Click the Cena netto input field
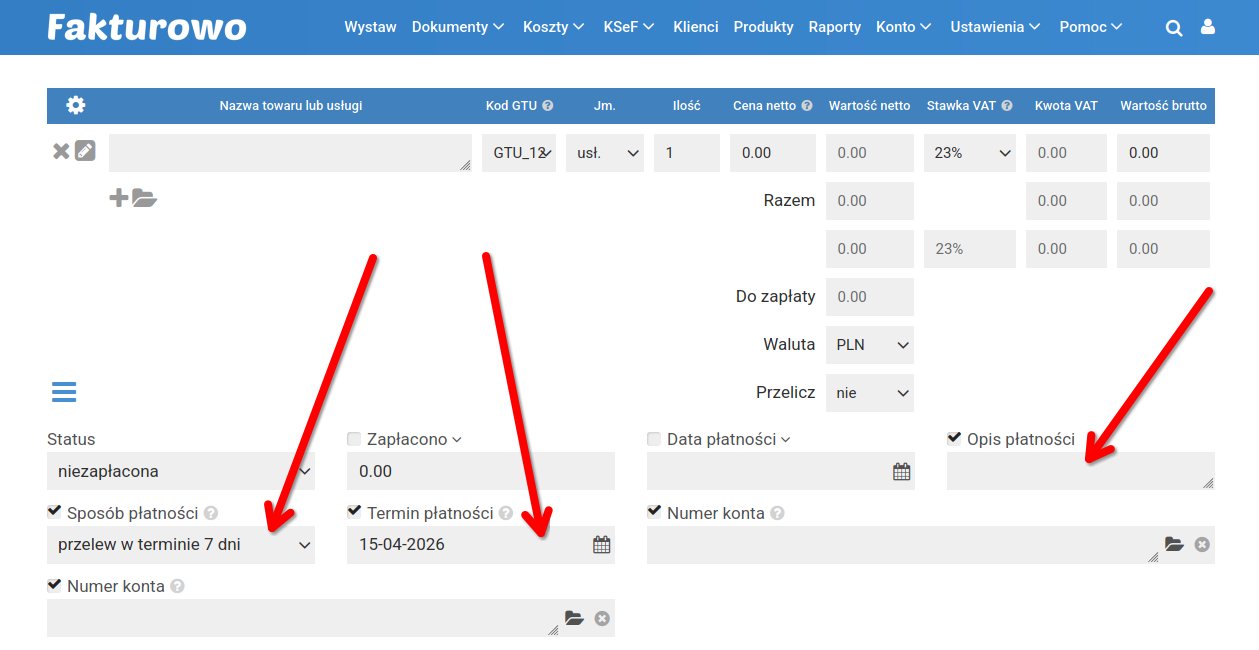Screen dimensions: 1259x650 [x=772, y=152]
